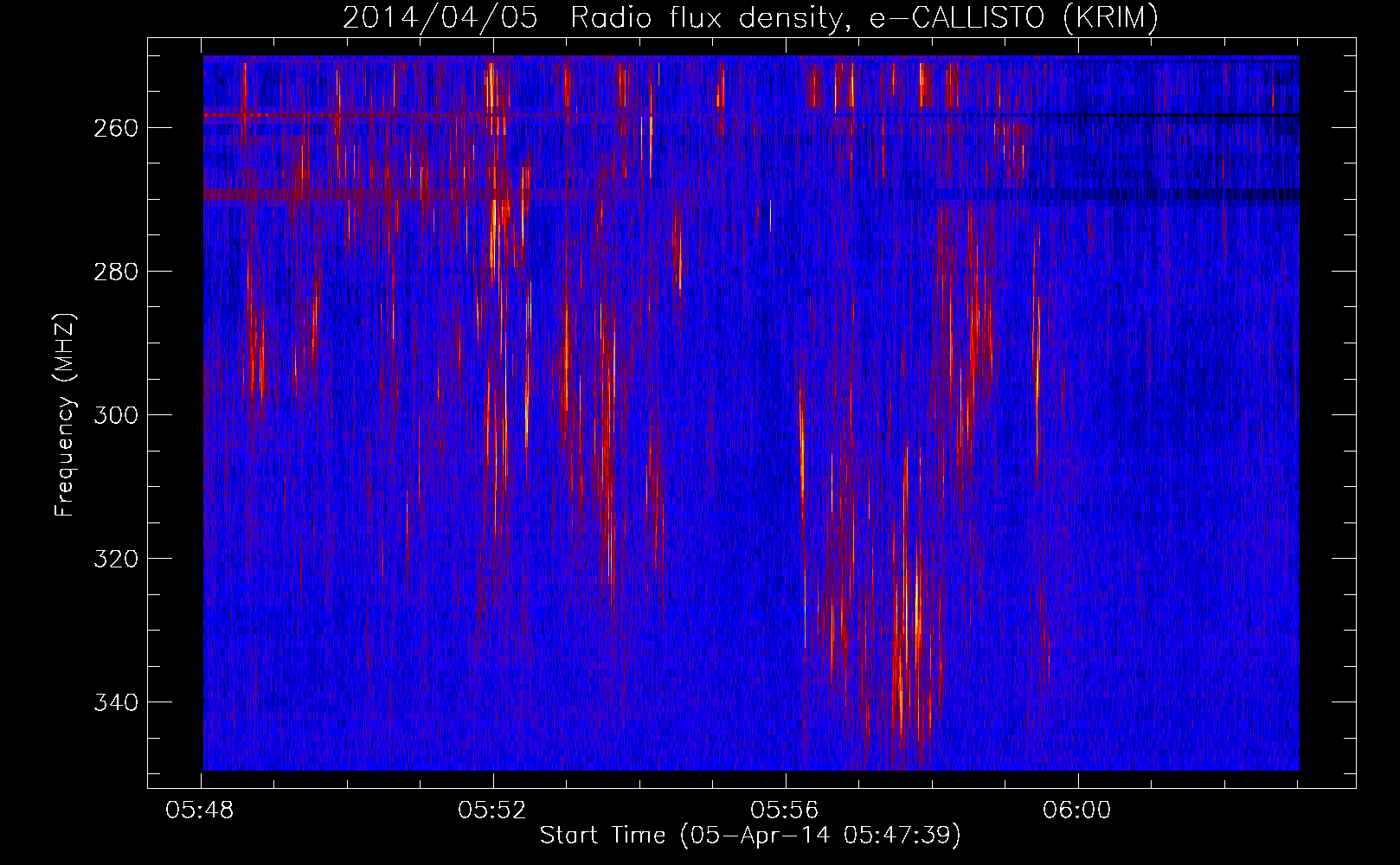Image resolution: width=1400 pixels, height=865 pixels.
Task: Click the 320 frequency tick label
Action: point(116,559)
